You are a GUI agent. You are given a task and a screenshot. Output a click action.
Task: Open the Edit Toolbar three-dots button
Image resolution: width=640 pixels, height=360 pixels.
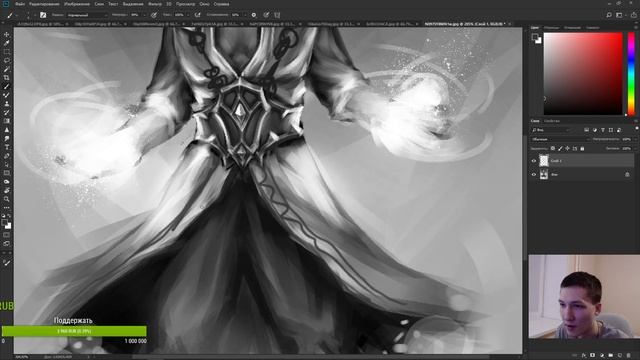[x=7, y=208]
